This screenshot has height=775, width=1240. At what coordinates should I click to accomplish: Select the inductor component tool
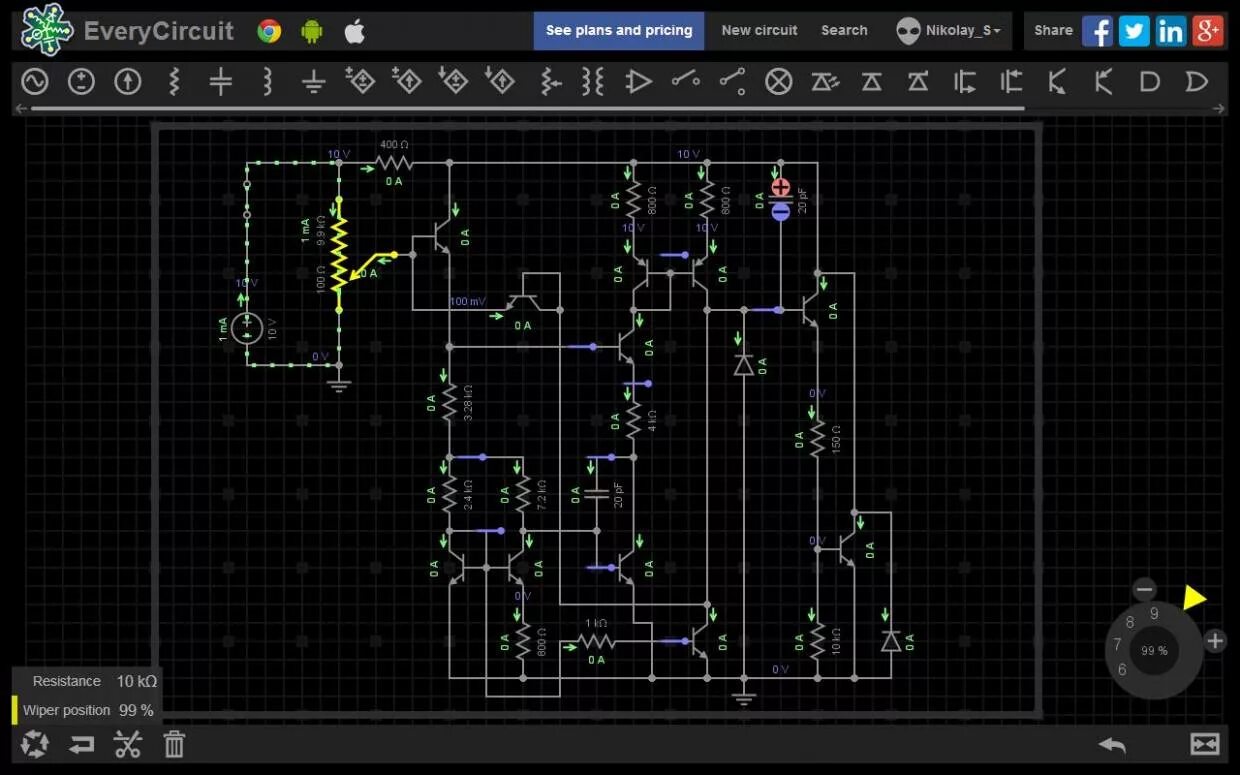pyautogui.click(x=266, y=81)
